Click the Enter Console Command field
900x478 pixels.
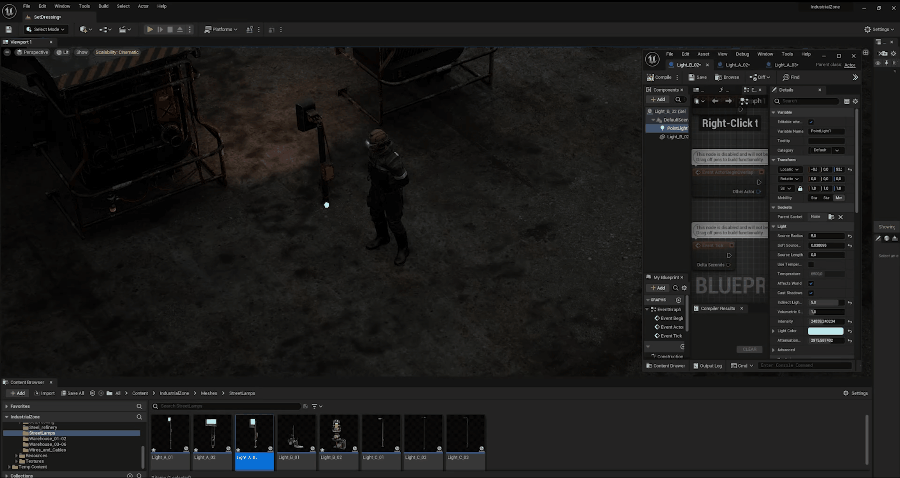point(805,366)
